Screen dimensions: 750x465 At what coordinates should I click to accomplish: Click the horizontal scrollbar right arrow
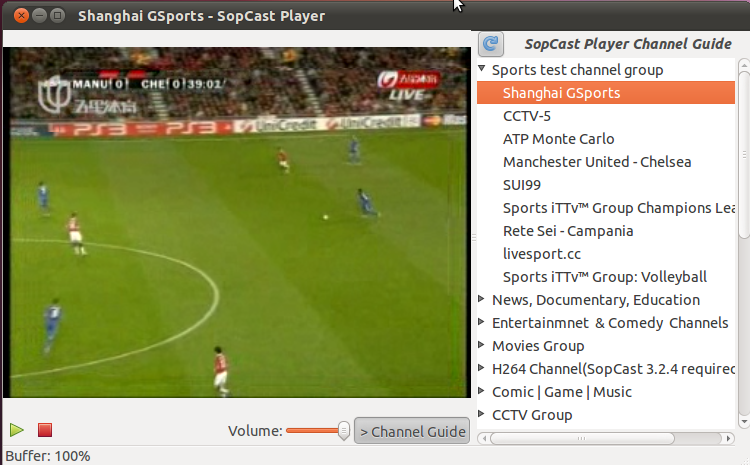(x=728, y=438)
